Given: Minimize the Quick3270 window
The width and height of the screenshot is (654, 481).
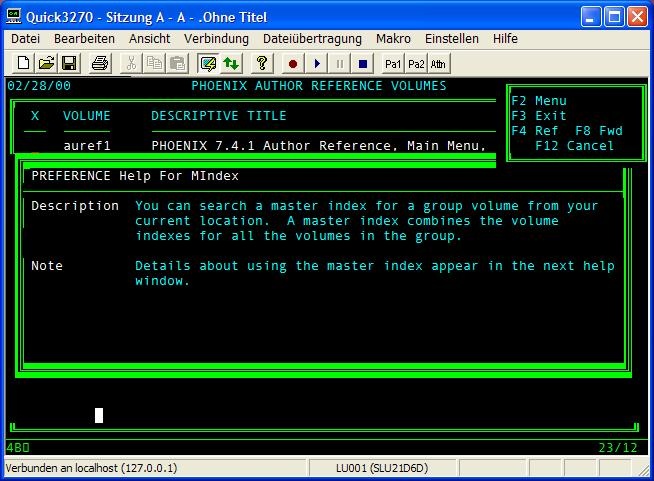Looking at the screenshot, I should pyautogui.click(x=591, y=17).
